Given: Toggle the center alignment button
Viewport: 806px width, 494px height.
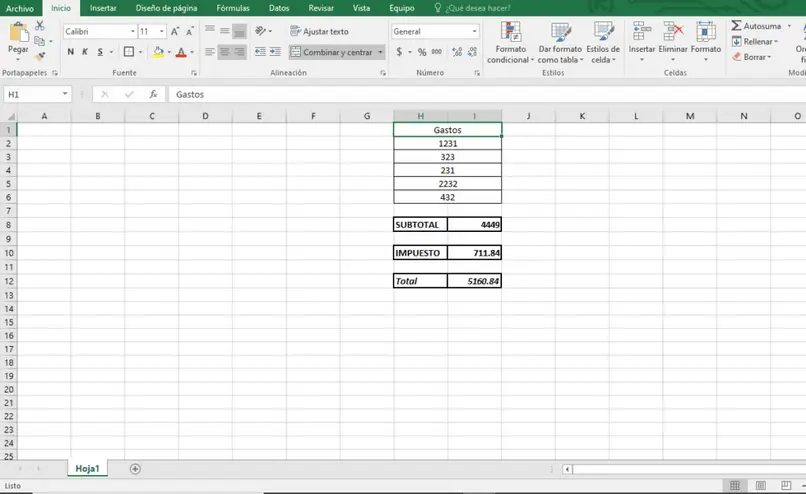Looking at the screenshot, I should (225, 52).
